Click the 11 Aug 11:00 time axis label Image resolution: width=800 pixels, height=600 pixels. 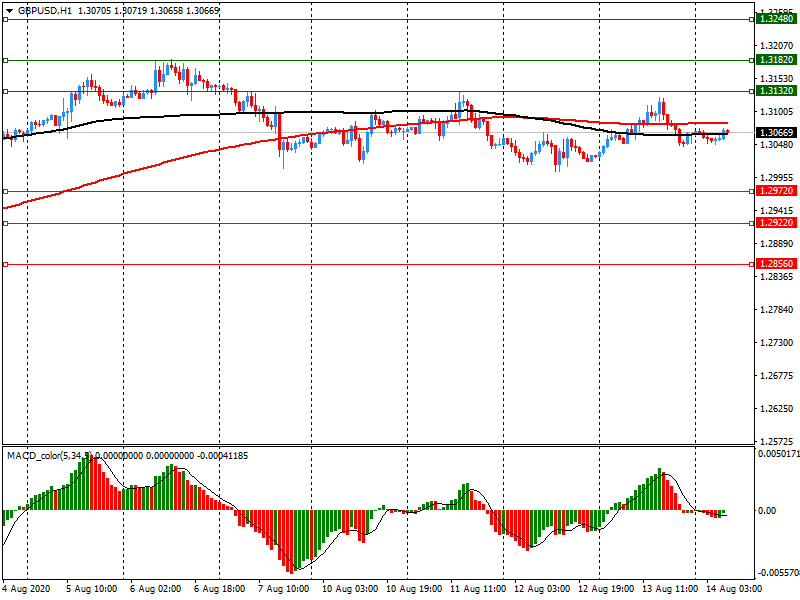click(476, 590)
